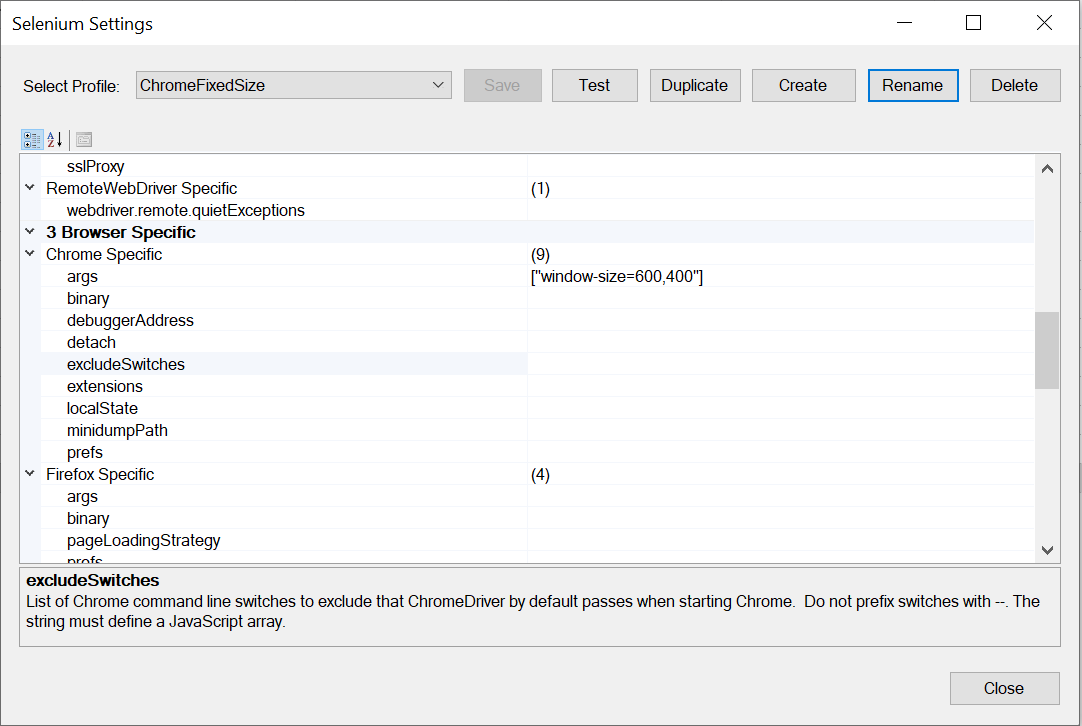Viewport: 1082px width, 726px height.
Task: Test the ChromeFixedSize profile
Action: tap(594, 85)
